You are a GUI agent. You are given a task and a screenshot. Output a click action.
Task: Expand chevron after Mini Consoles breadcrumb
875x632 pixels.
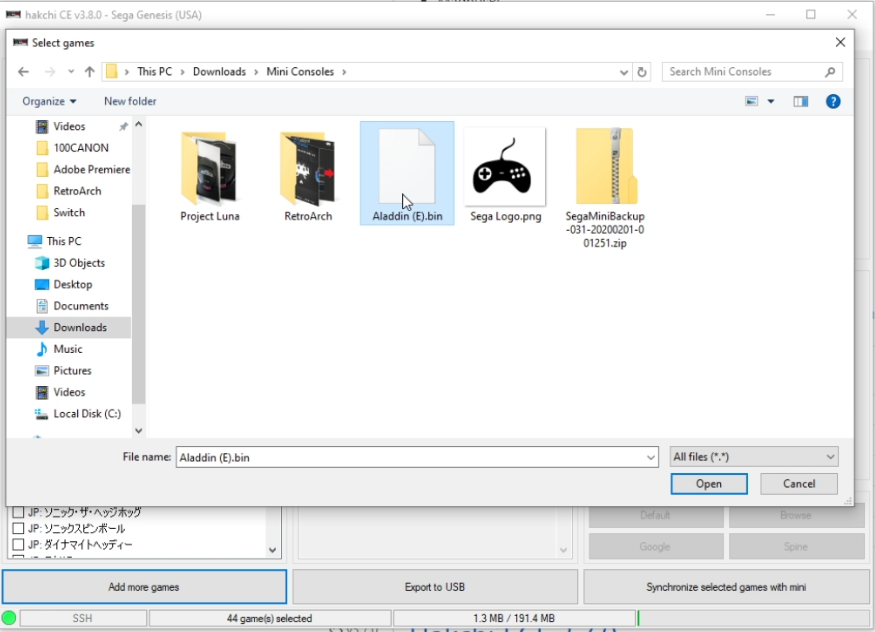click(x=344, y=72)
